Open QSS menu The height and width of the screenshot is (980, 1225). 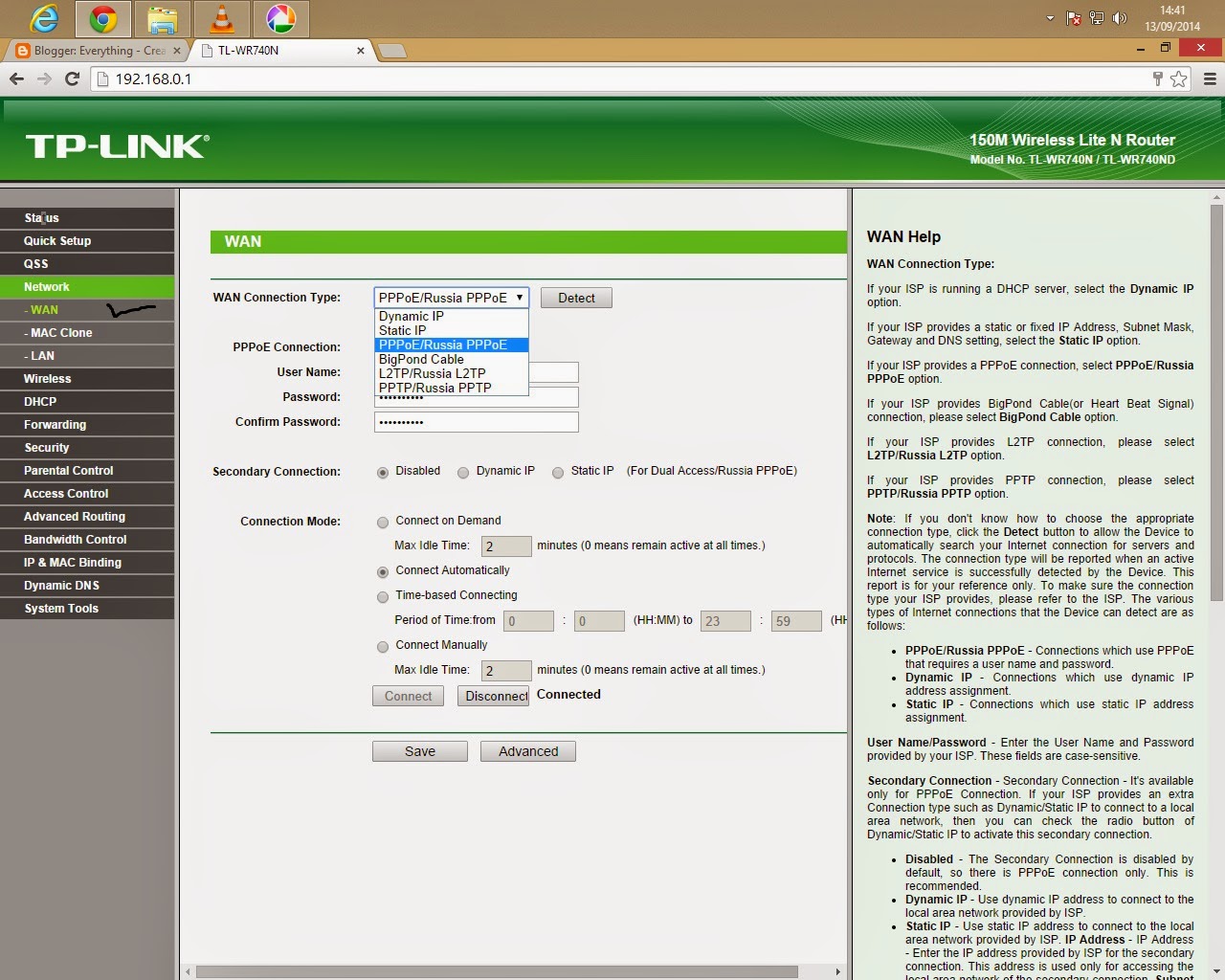(87, 264)
